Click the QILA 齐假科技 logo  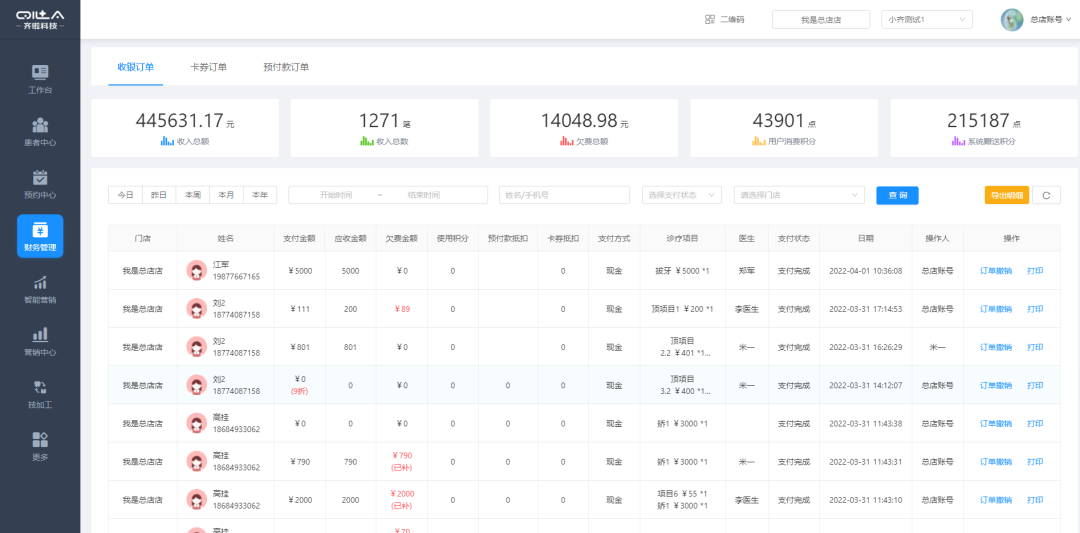pos(40,19)
